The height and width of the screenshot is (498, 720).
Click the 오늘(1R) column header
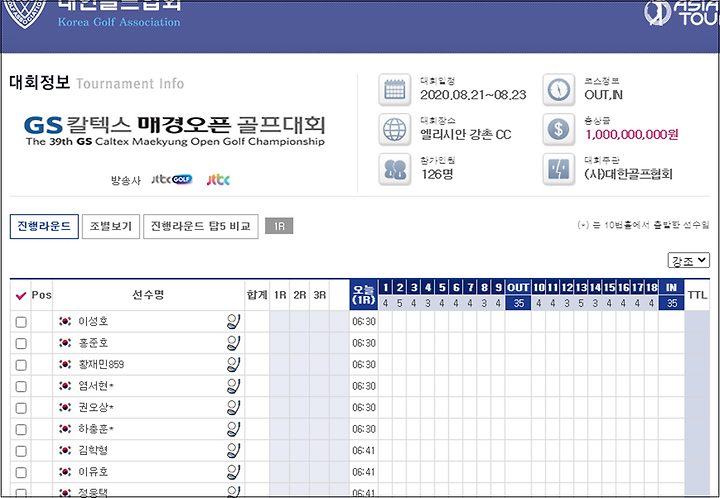364,295
